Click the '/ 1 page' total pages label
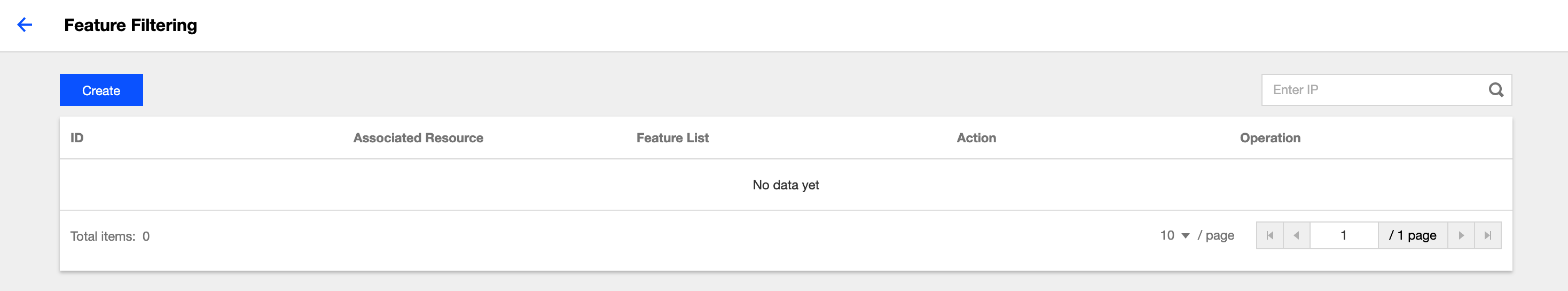The height and width of the screenshot is (291, 1568). 1412,235
